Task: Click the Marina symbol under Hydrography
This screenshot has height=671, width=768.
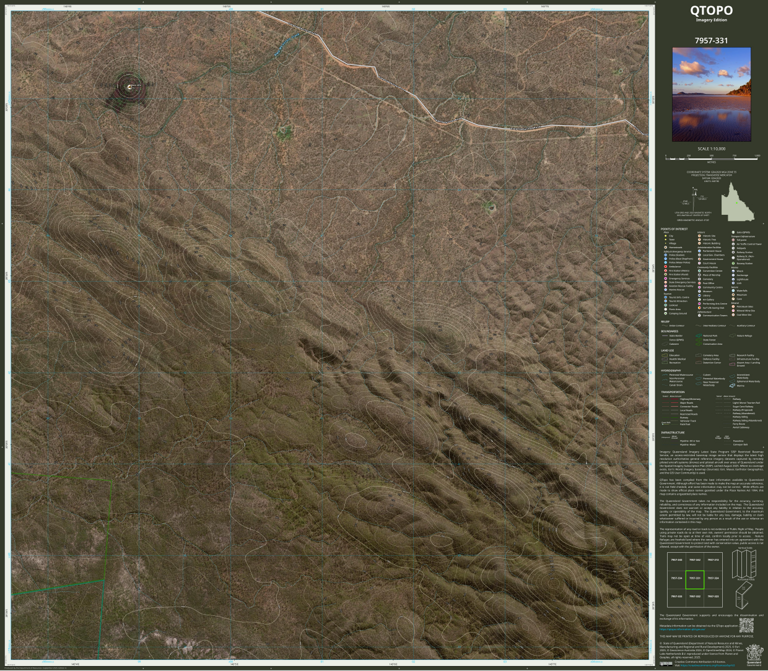Action: click(x=732, y=385)
